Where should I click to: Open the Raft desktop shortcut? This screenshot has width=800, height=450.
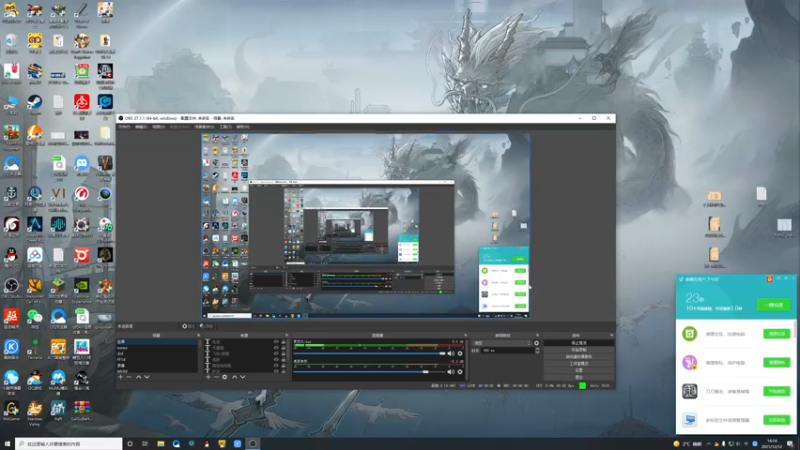point(58,411)
